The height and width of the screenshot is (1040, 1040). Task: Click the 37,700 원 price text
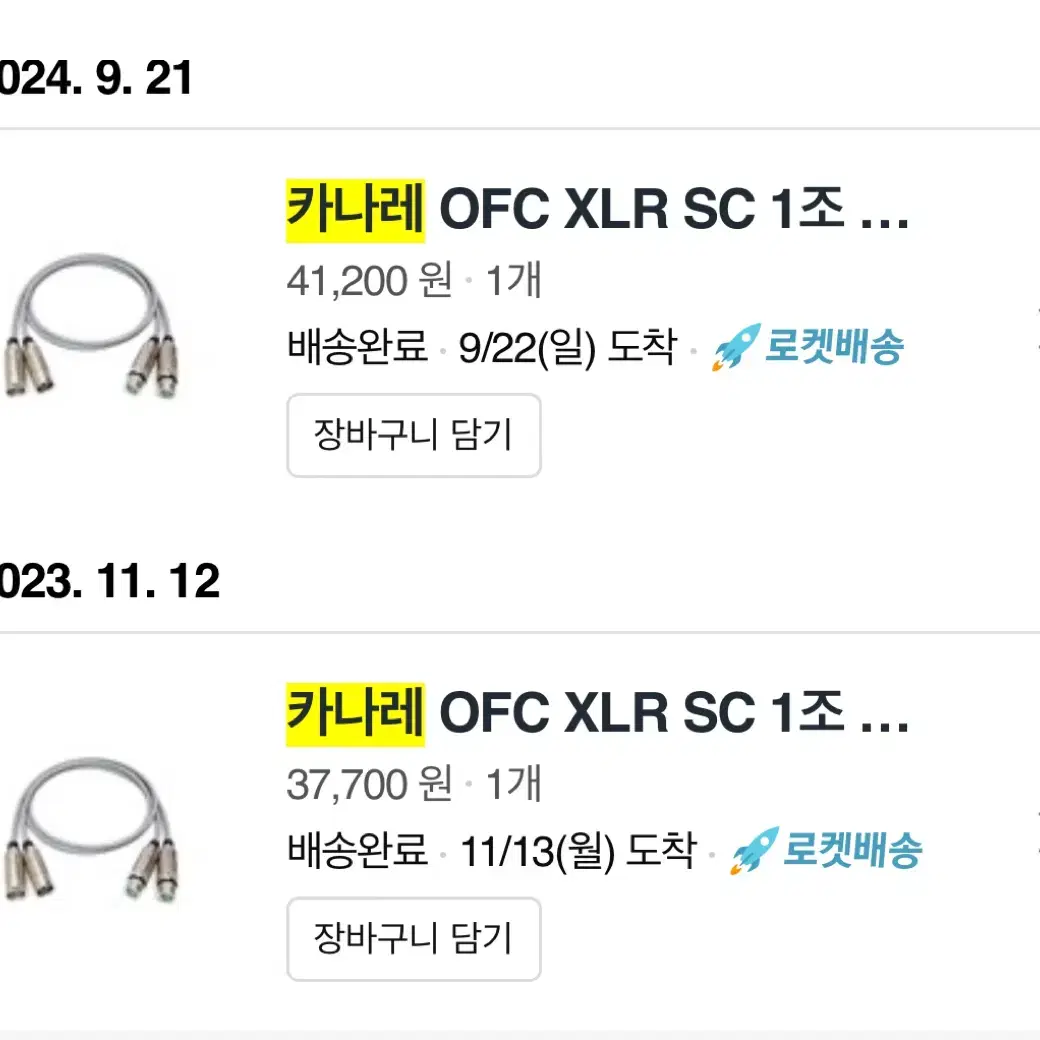pyautogui.click(x=370, y=785)
